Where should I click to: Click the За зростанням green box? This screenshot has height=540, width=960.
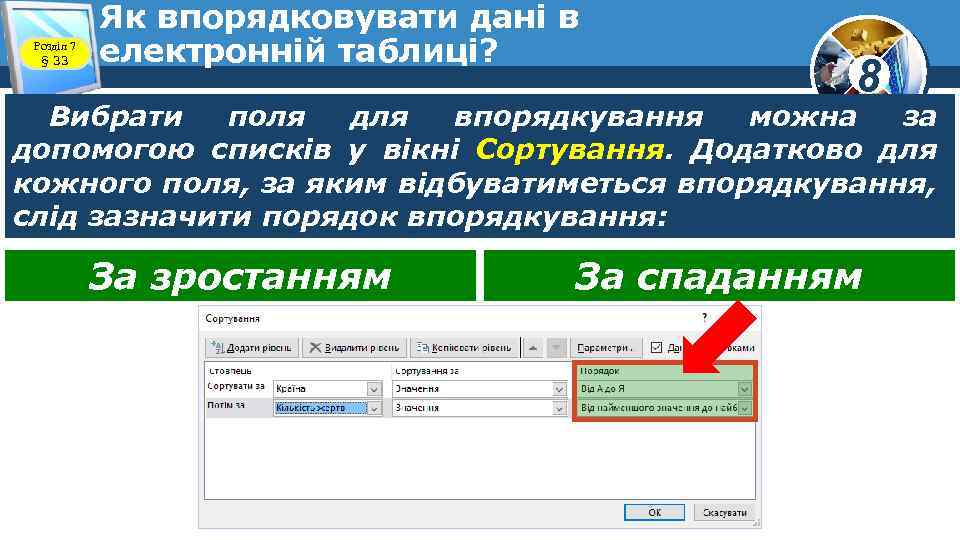pos(240,276)
